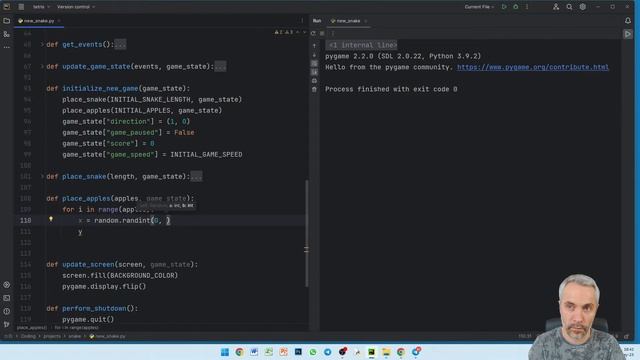Click the Coding breadcrumb in navigation bar

28,336
